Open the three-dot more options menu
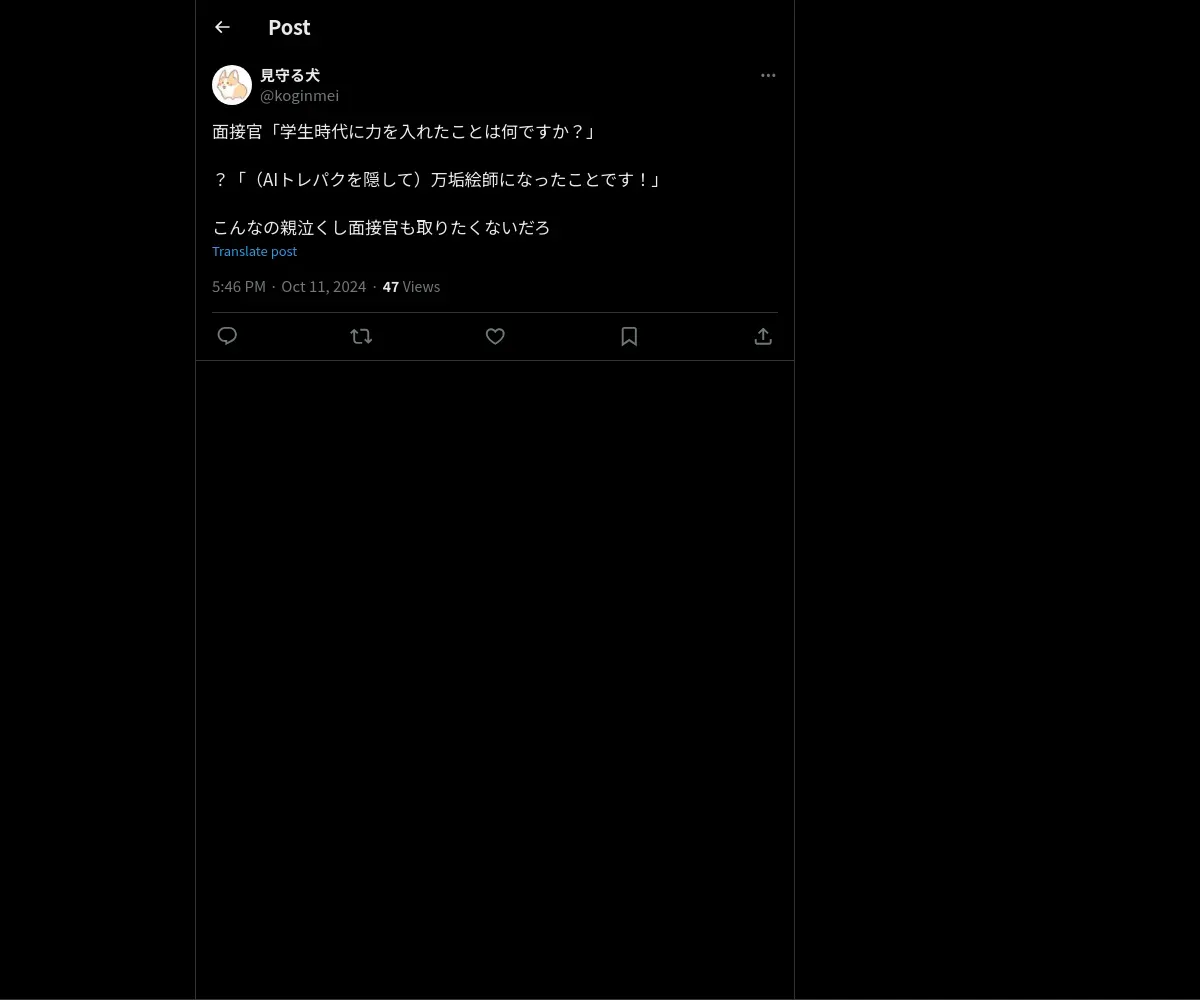Viewport: 1200px width, 1000px height. [x=768, y=75]
